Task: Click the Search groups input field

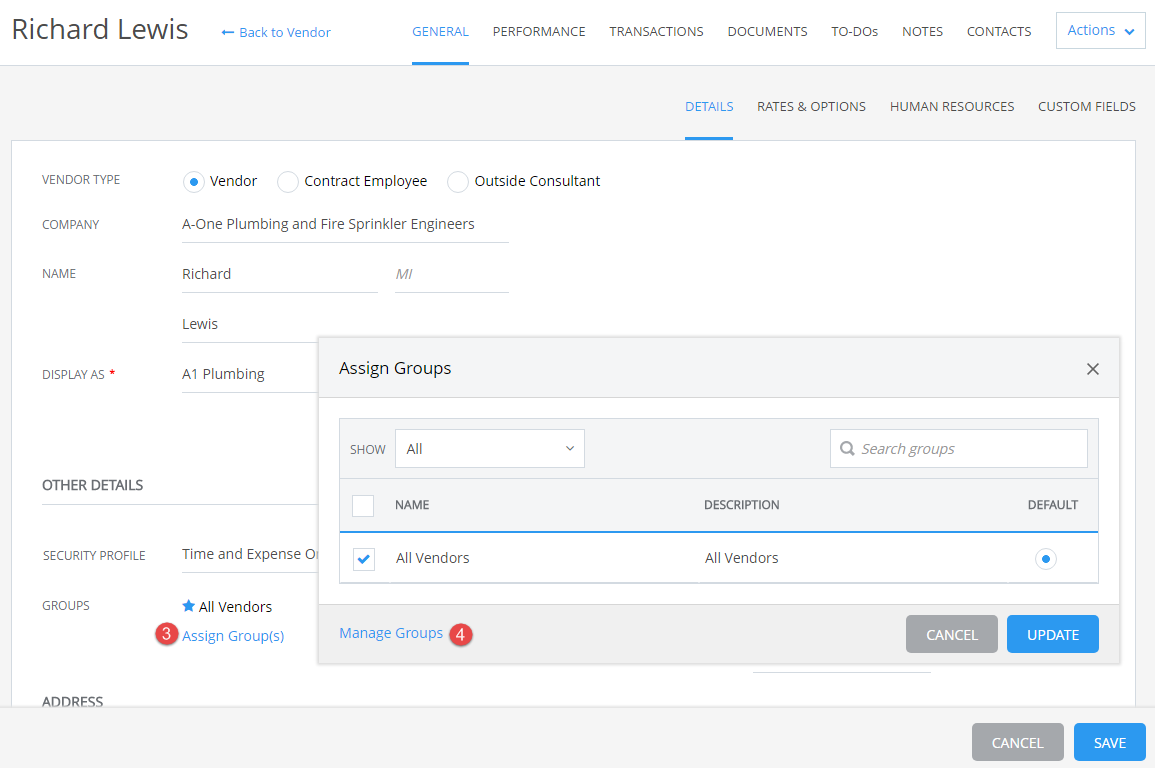Action: click(x=968, y=449)
